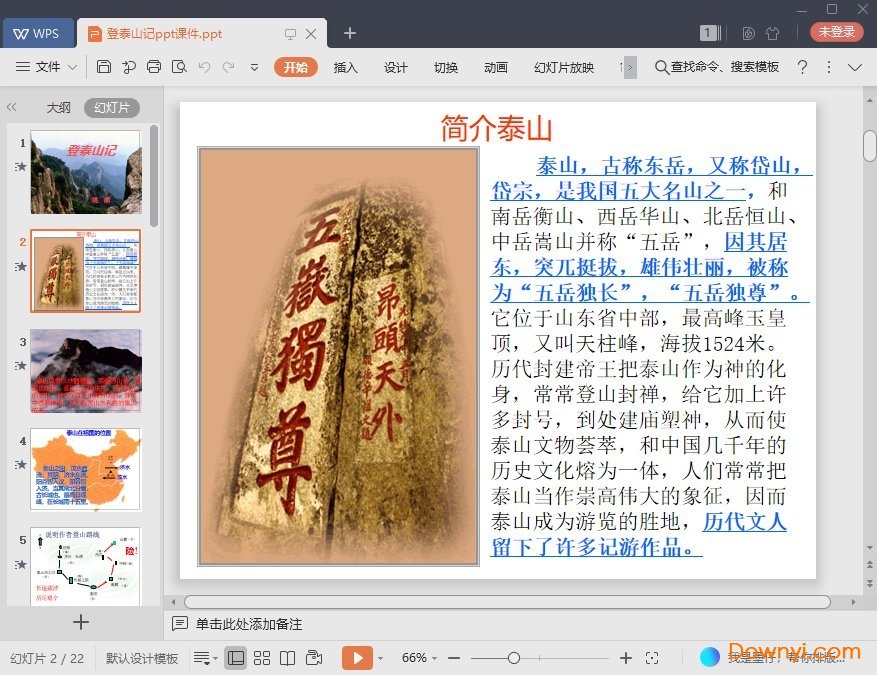The width and height of the screenshot is (877, 675).
Task: Open the 插入 ribbon tab
Action: 345,67
